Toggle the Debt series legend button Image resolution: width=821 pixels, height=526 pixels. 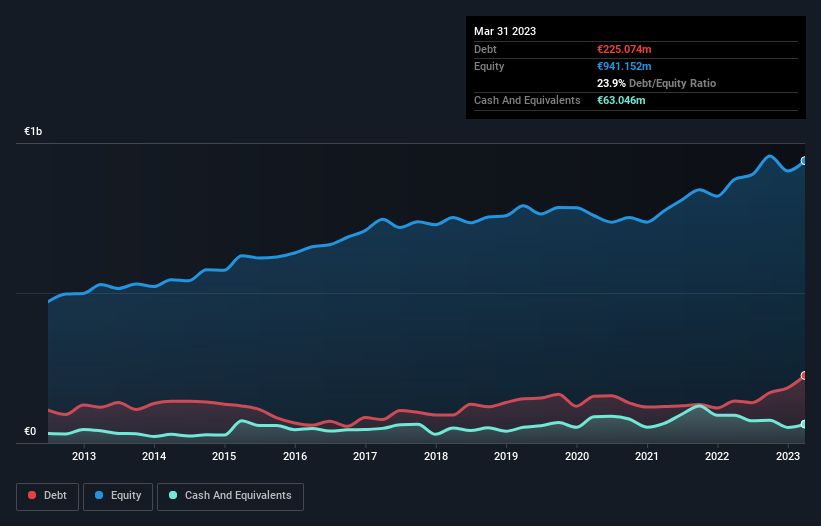click(x=47, y=496)
